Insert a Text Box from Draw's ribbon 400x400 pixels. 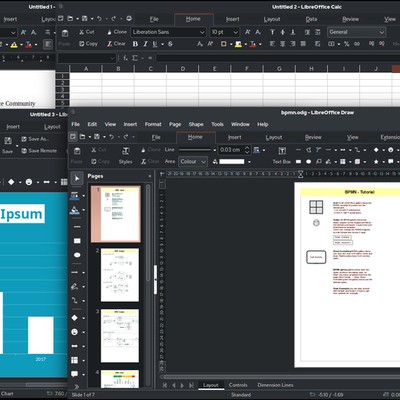point(282,155)
